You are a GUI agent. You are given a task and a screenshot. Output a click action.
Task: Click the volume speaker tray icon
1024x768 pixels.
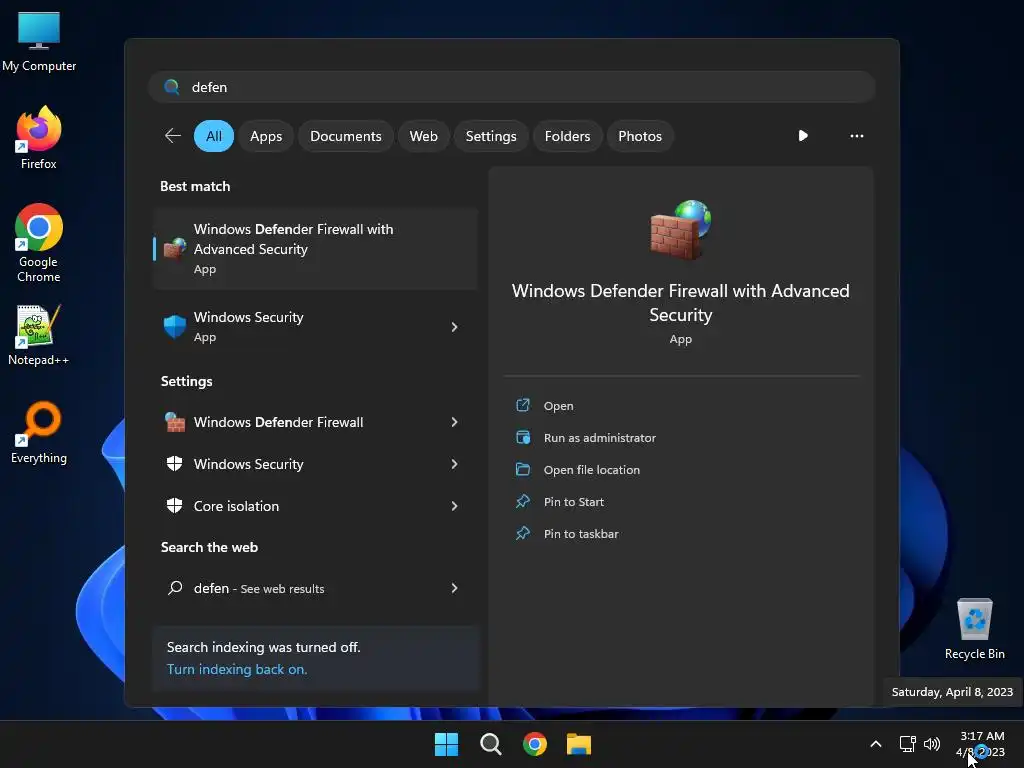932,744
